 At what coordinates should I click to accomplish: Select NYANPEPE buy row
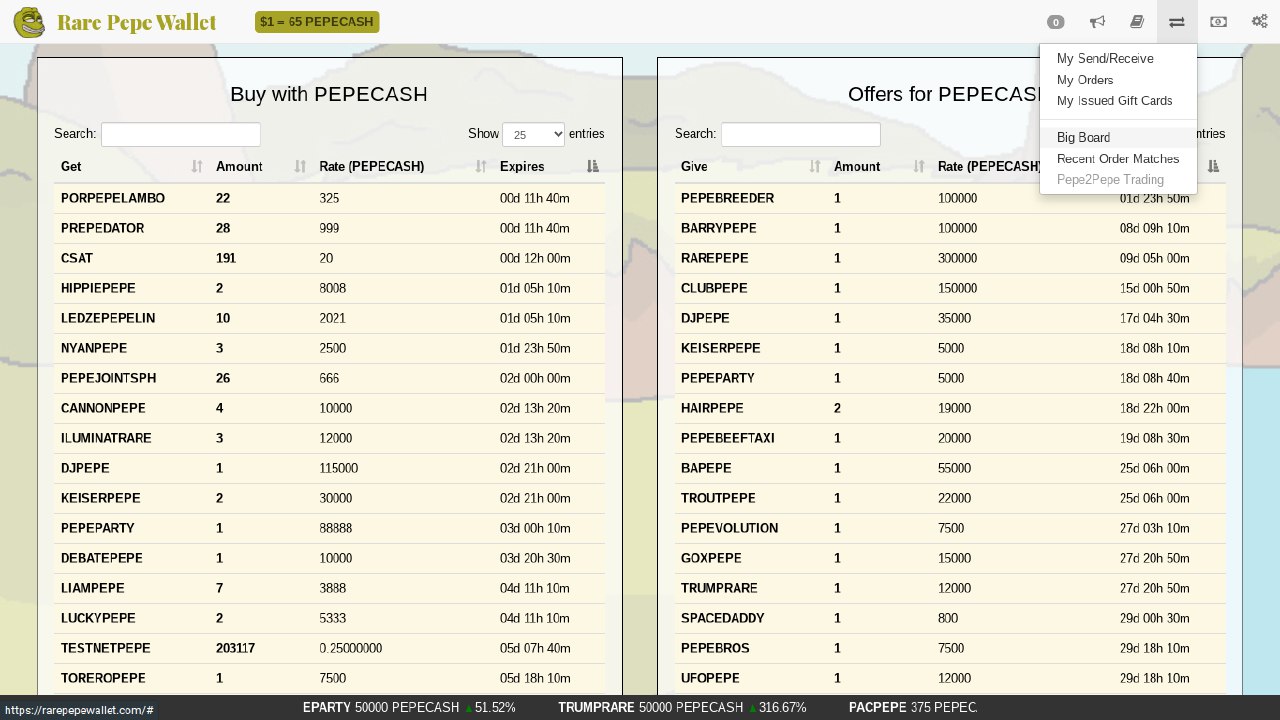329,348
